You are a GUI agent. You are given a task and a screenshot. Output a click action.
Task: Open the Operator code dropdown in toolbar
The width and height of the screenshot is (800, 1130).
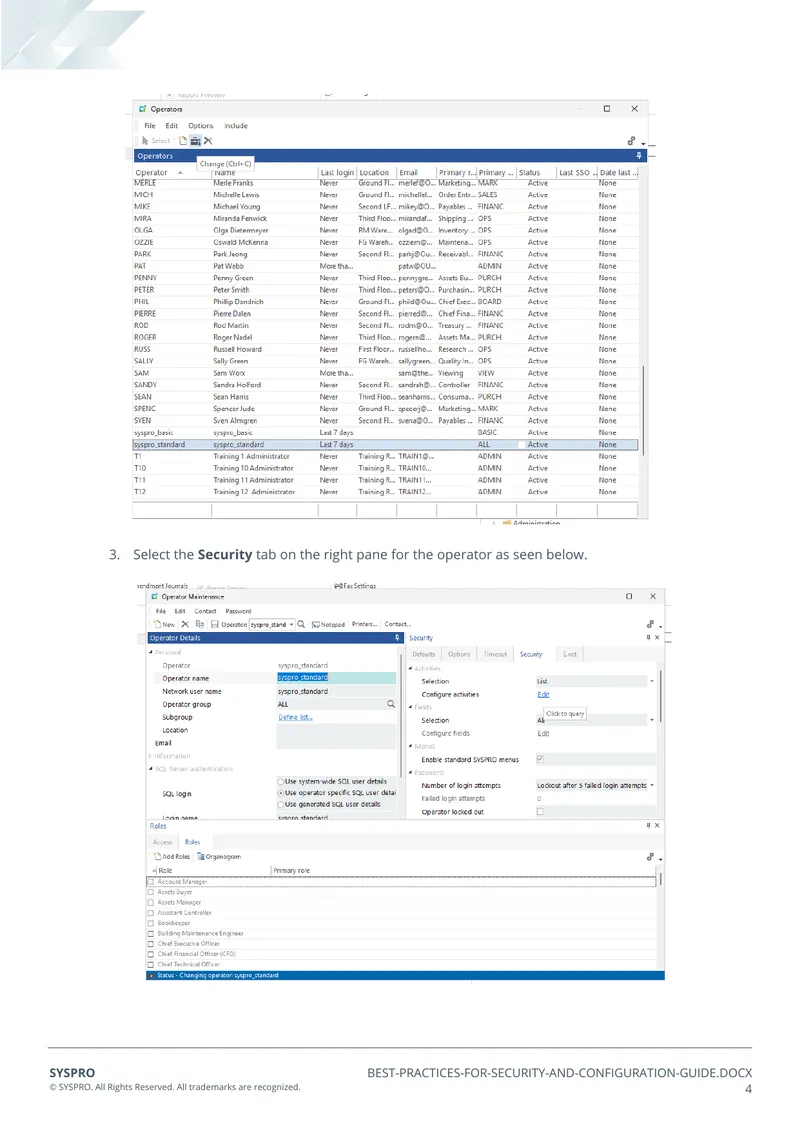(x=291, y=625)
